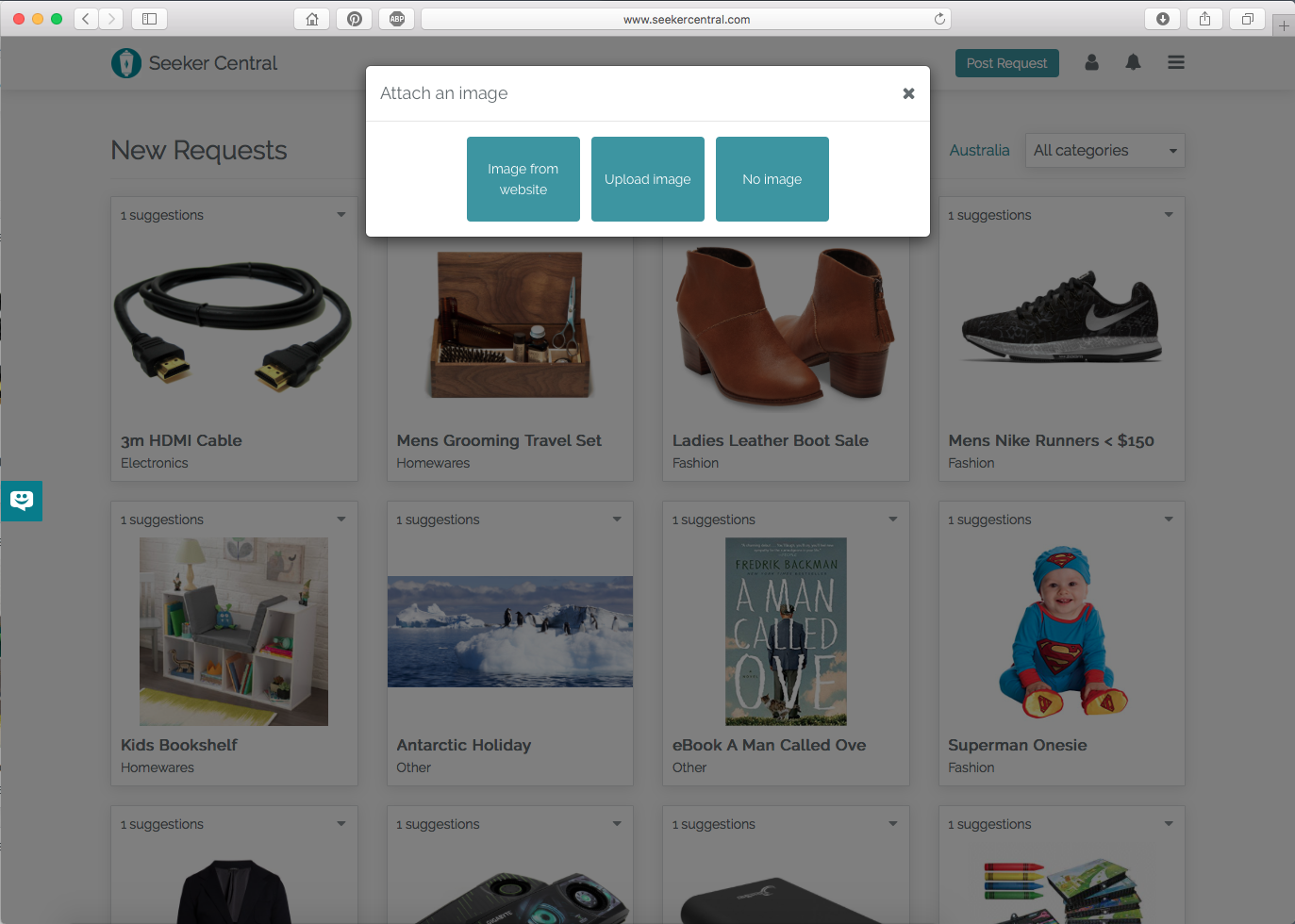
Task: Open the hamburger menu
Action: 1175,62
